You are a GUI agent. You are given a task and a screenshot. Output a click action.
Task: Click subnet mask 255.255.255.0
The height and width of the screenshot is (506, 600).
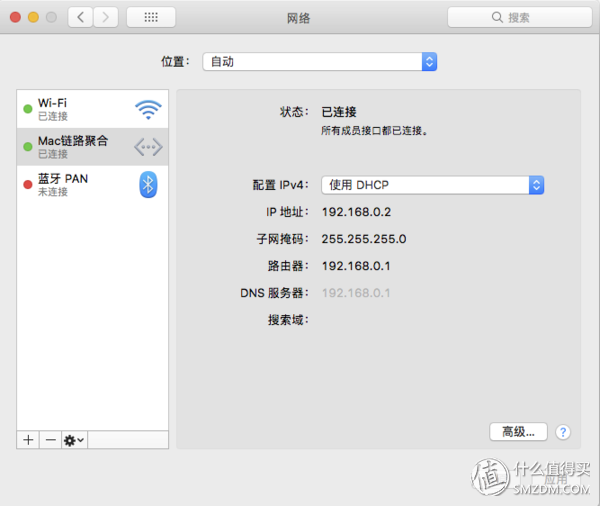(x=364, y=239)
